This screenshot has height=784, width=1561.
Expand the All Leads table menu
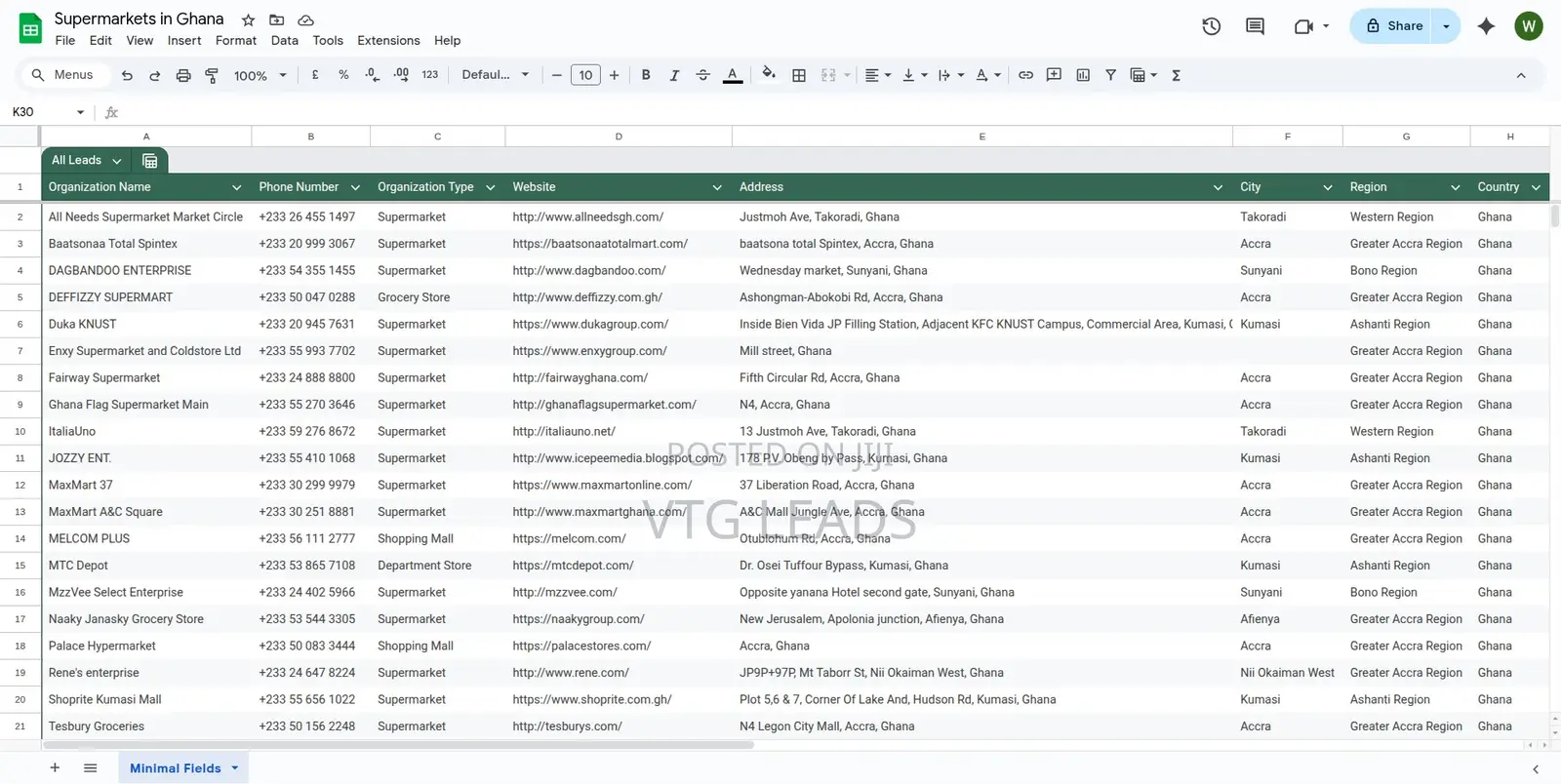tap(117, 161)
